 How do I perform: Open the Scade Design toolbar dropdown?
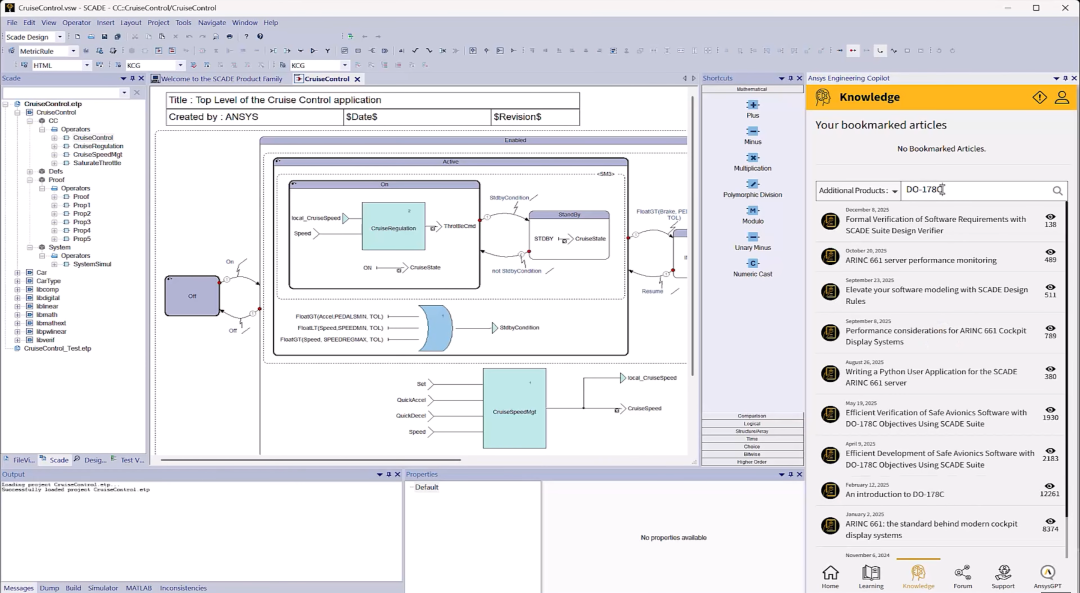click(60, 37)
